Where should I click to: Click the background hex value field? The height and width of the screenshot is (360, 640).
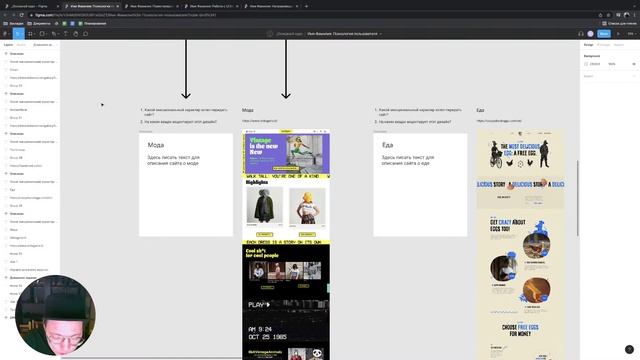tap(595, 64)
